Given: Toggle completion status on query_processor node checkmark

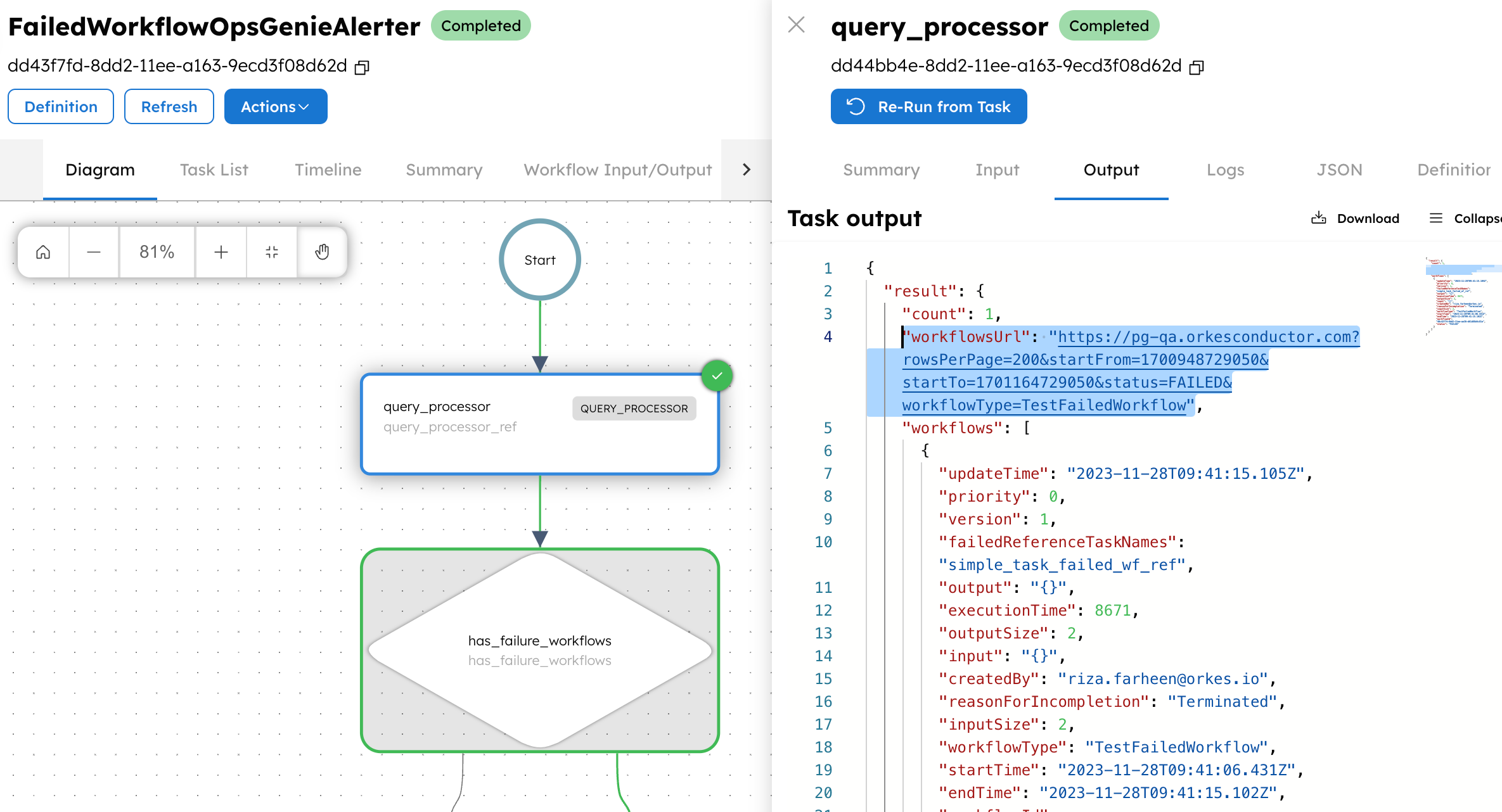Looking at the screenshot, I should click(717, 375).
